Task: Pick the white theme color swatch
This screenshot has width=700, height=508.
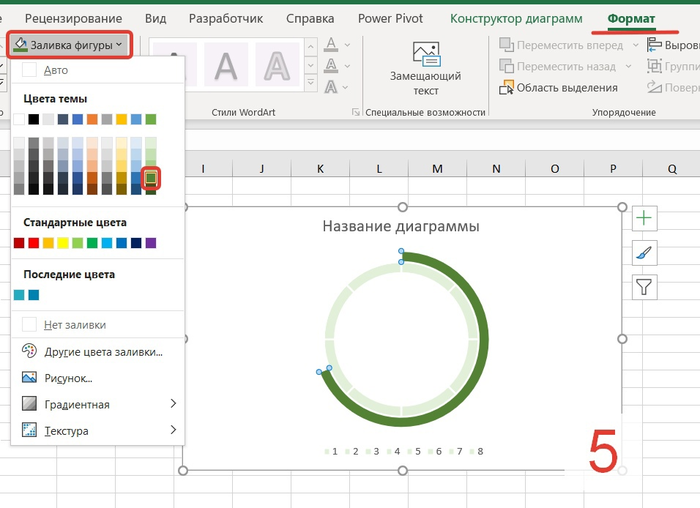Action: 19,119
